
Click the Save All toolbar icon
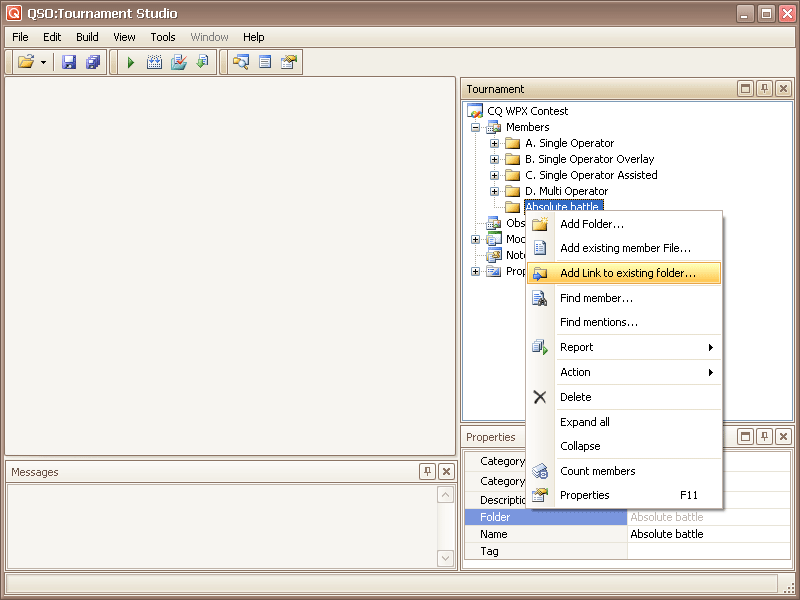[93, 62]
